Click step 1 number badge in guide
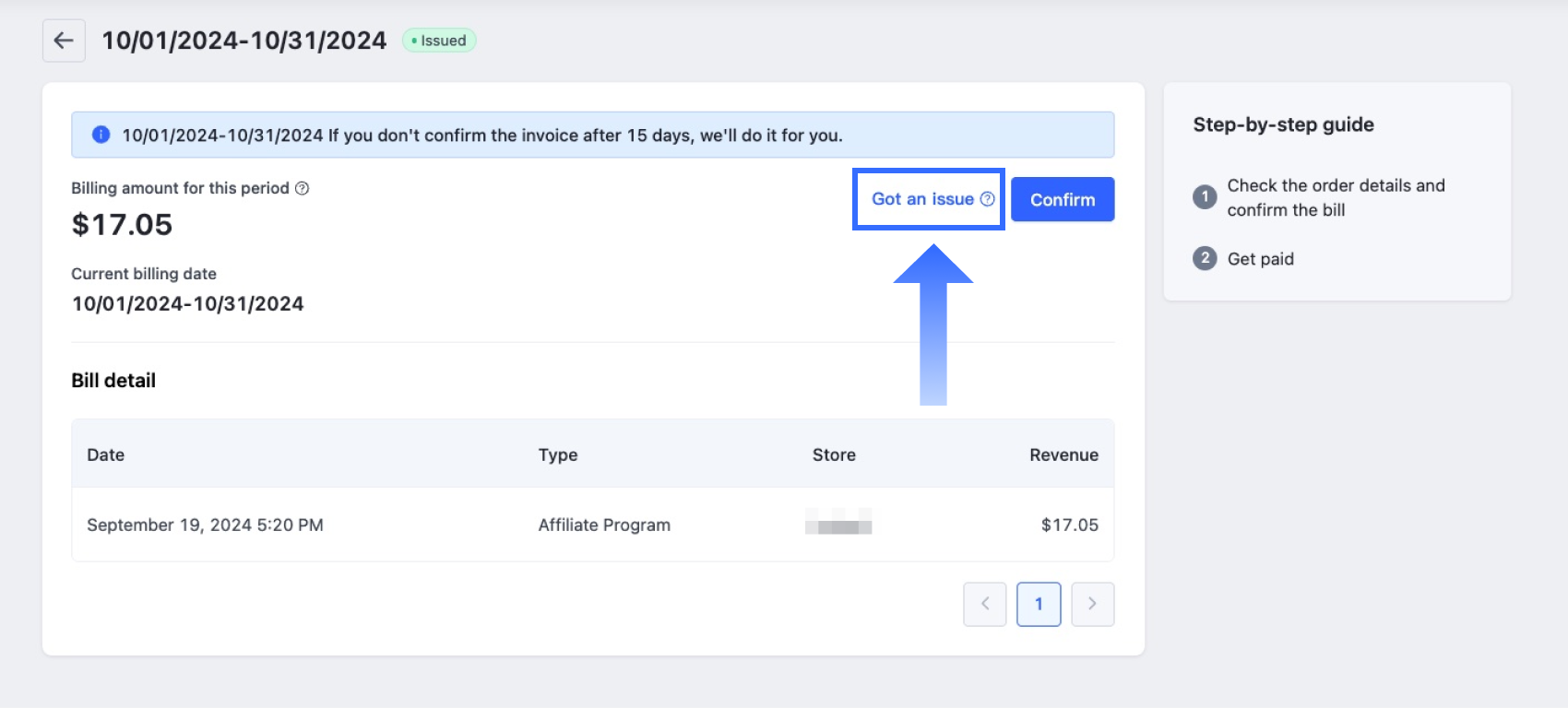 1205,196
